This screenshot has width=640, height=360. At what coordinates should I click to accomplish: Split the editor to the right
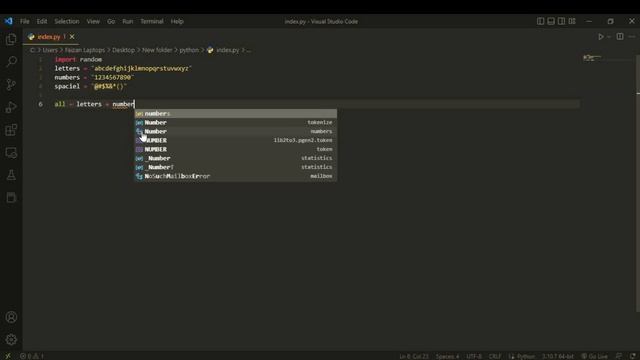tap(620, 37)
